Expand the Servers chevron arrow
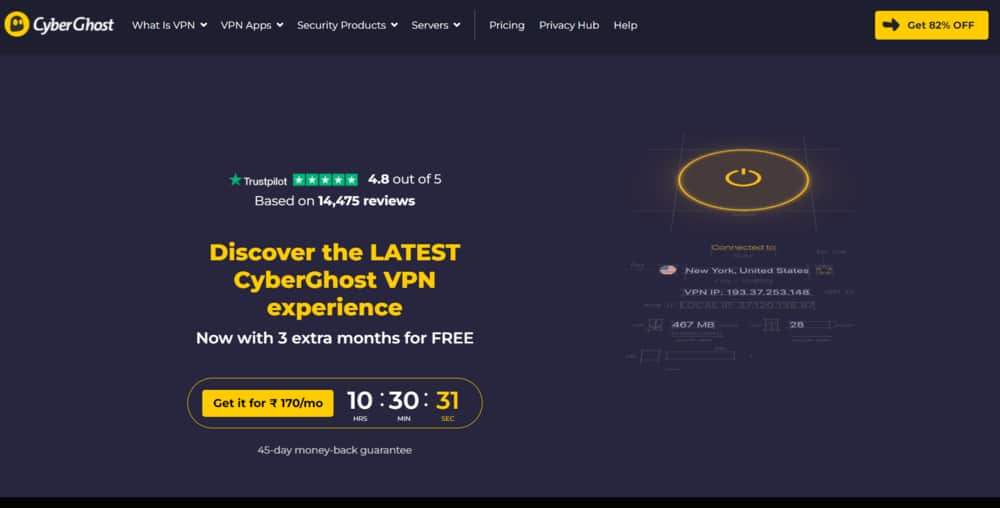The image size is (1000, 508). click(457, 25)
